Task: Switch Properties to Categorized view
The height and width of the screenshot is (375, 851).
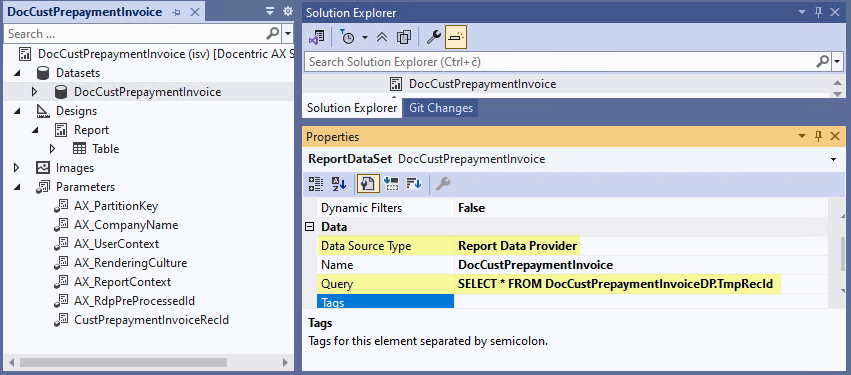Action: [315, 184]
